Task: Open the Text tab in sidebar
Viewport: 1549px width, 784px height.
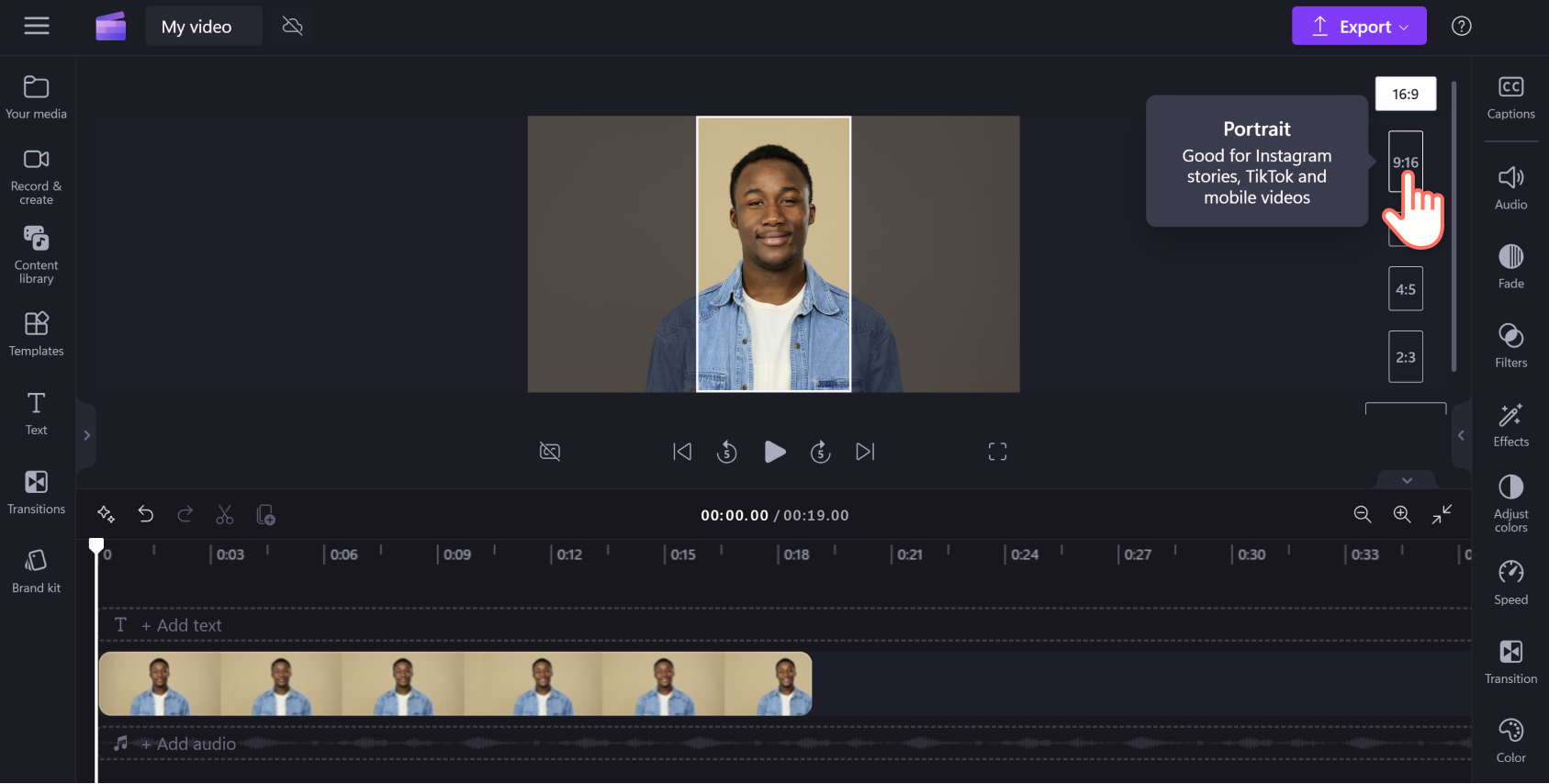Action: (x=37, y=413)
